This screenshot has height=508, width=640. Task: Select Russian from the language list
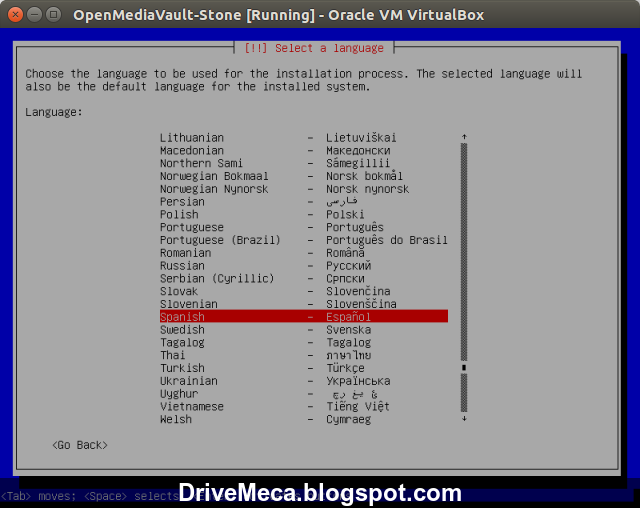coord(304,266)
